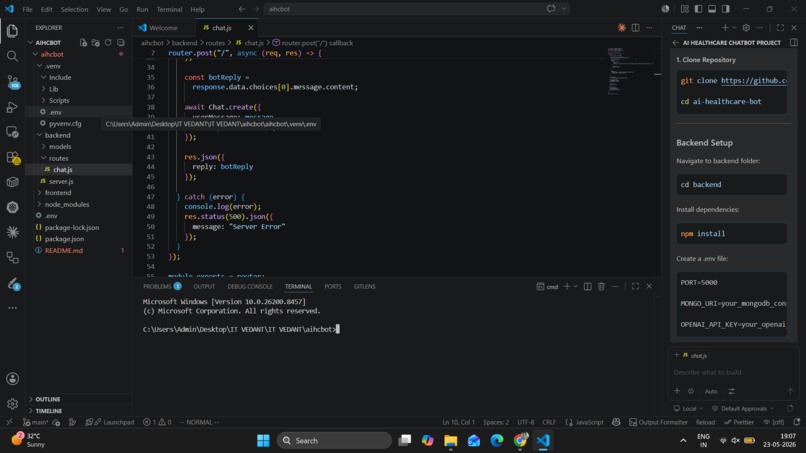
Task: Toggle the primary side bar visibility
Action: click(698, 9)
